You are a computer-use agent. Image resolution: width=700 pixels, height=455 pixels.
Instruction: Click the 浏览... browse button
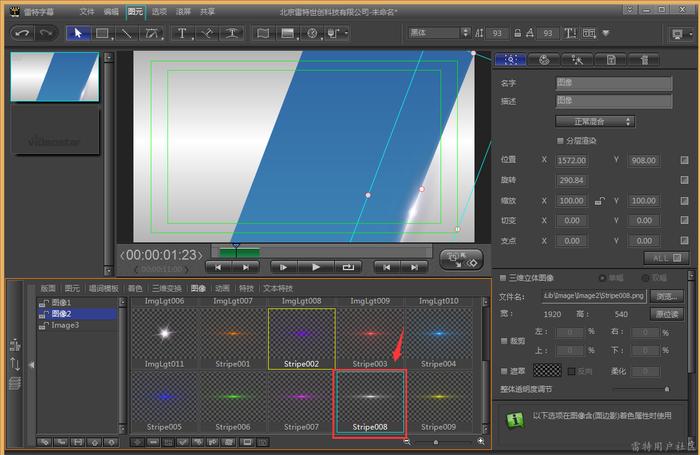tap(667, 296)
